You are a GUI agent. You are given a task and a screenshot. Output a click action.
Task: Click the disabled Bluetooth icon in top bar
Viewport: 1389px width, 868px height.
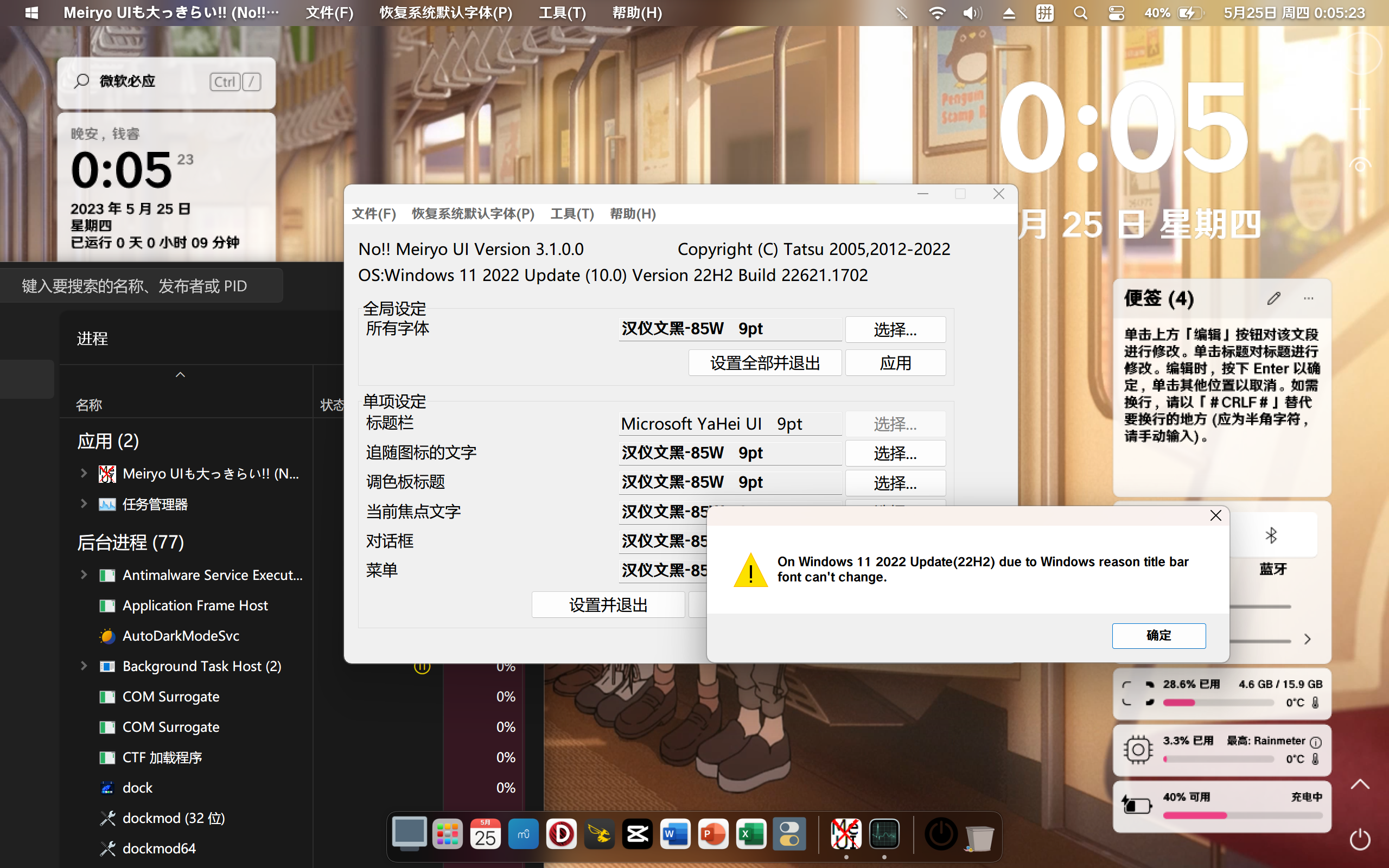[x=902, y=12]
